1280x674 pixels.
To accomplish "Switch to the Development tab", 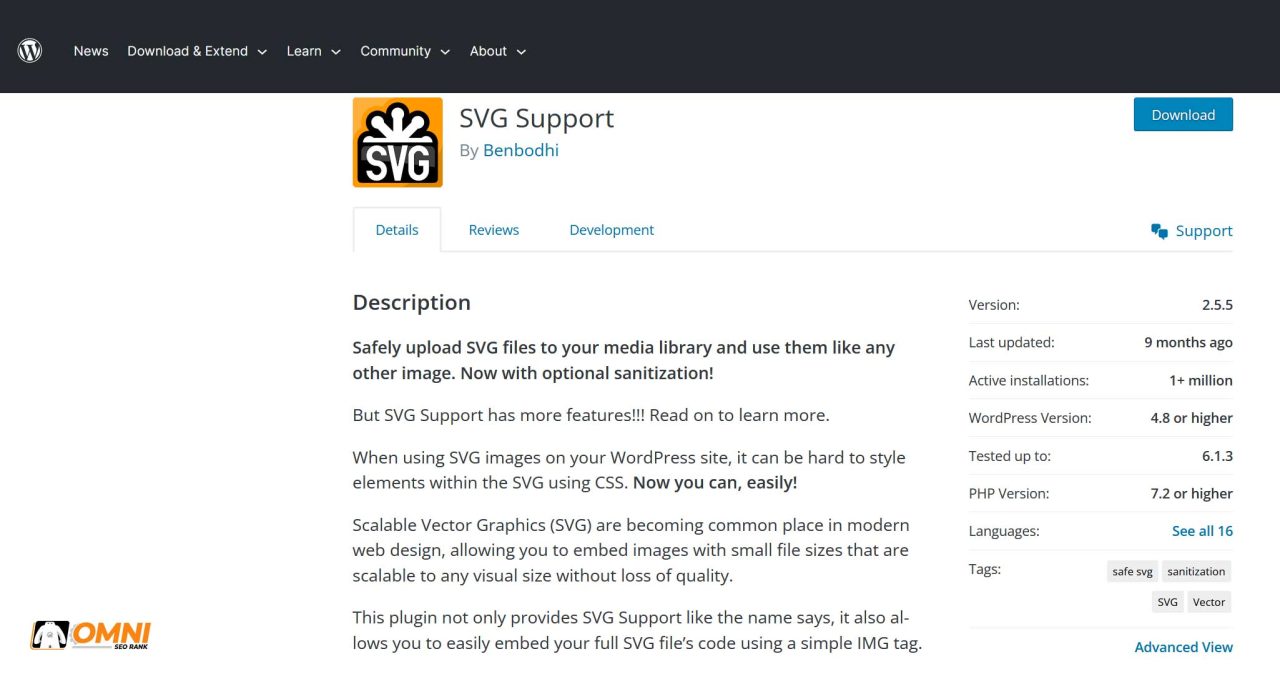I will [611, 230].
